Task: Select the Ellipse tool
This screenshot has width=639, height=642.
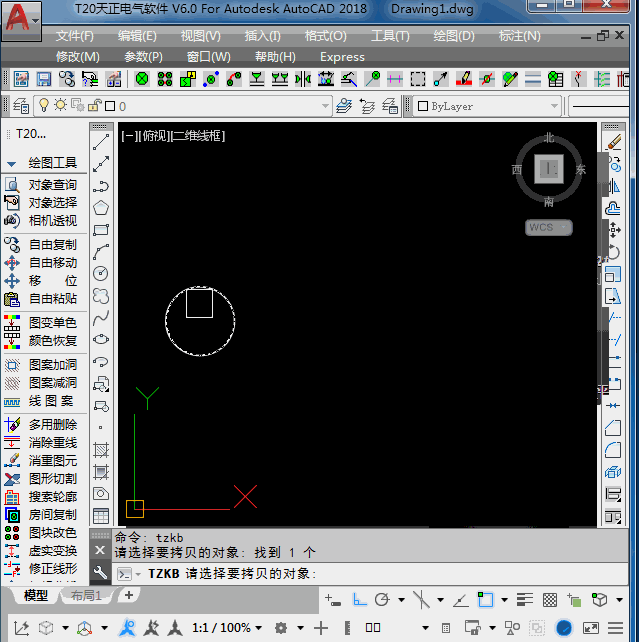Action: click(x=101, y=339)
